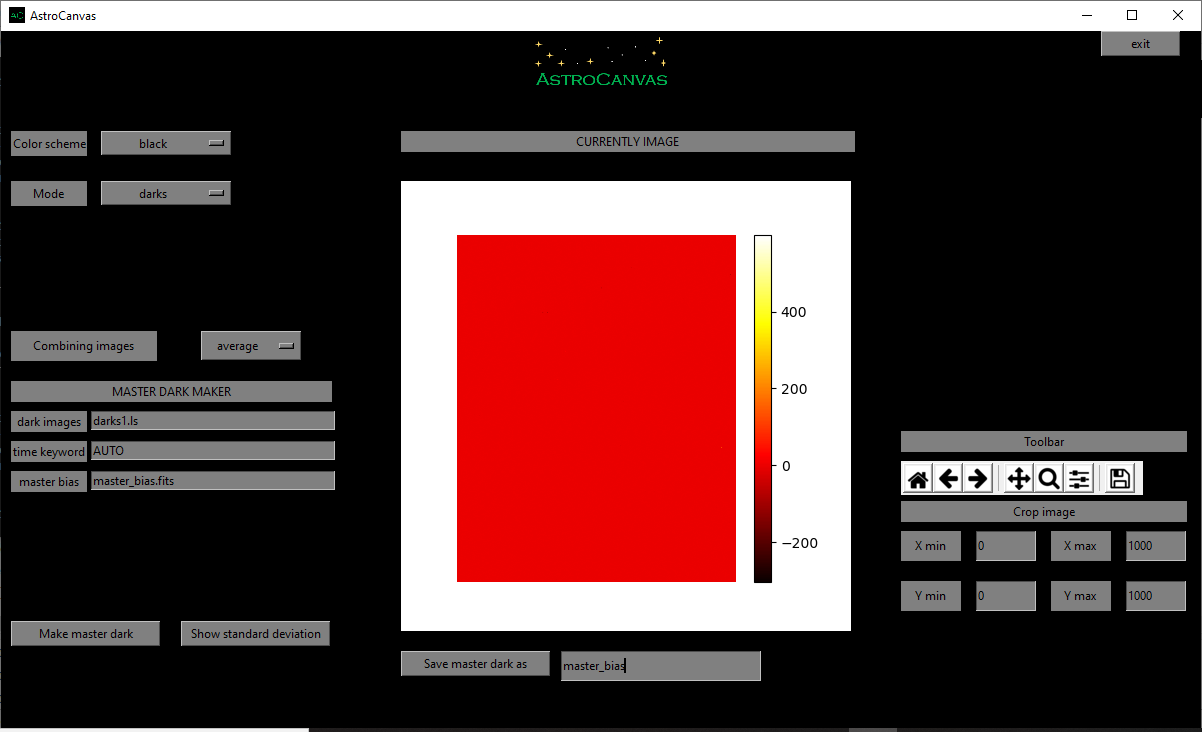Click the colorbar beside the image
The height and width of the screenshot is (732, 1202).
(x=763, y=408)
